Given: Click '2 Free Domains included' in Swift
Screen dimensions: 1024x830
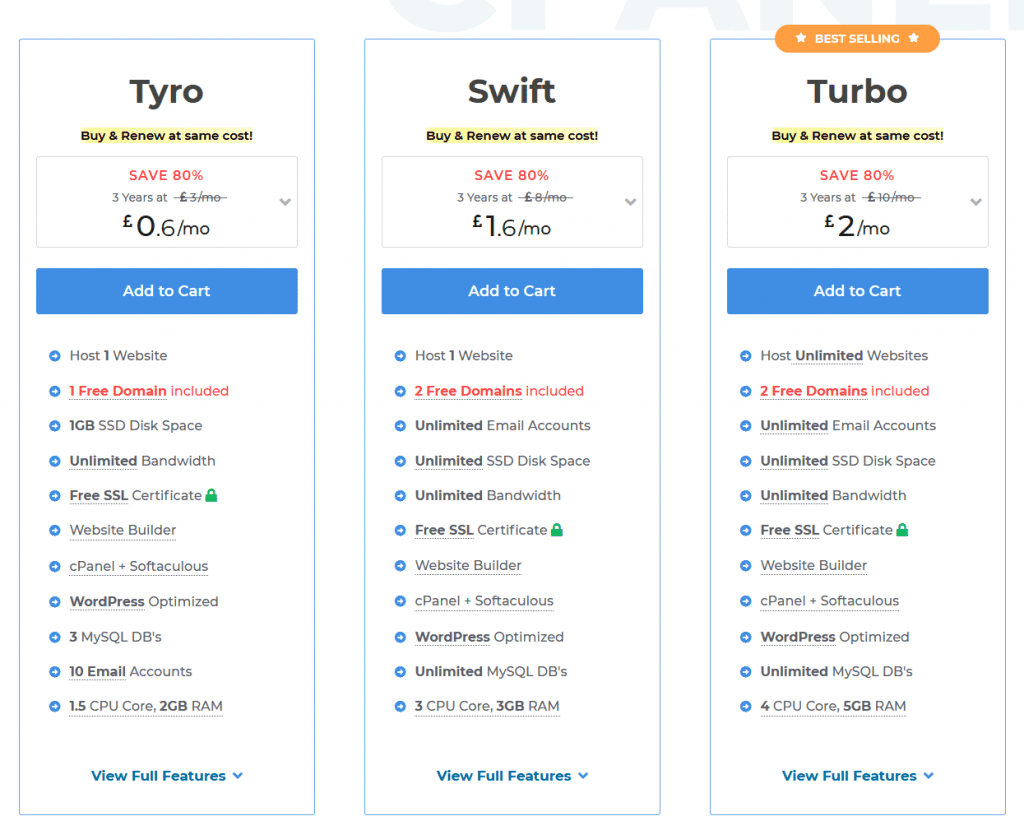Looking at the screenshot, I should click(x=499, y=391).
